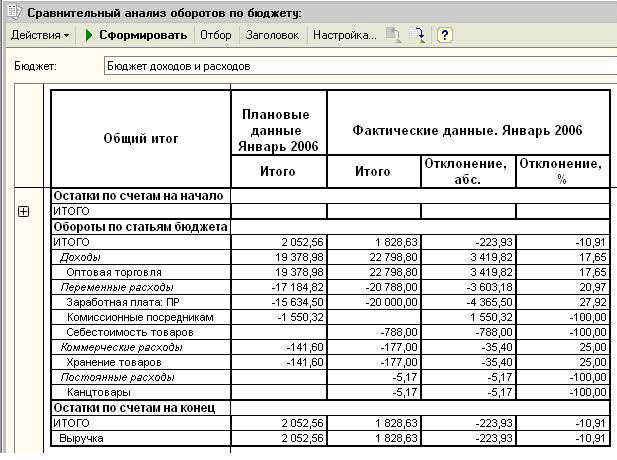Expand the ИТОГО group with plus icon
Screen dimensions: 617x460
pyautogui.click(x=24, y=212)
